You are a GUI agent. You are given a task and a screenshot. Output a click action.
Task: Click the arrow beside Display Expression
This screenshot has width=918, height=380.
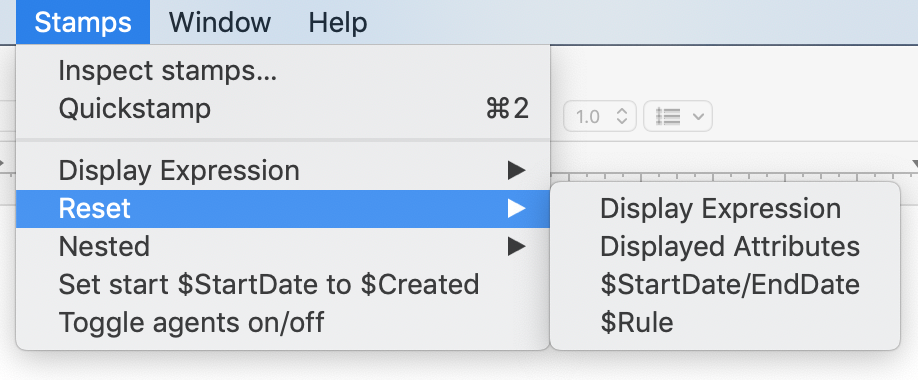[x=516, y=171]
